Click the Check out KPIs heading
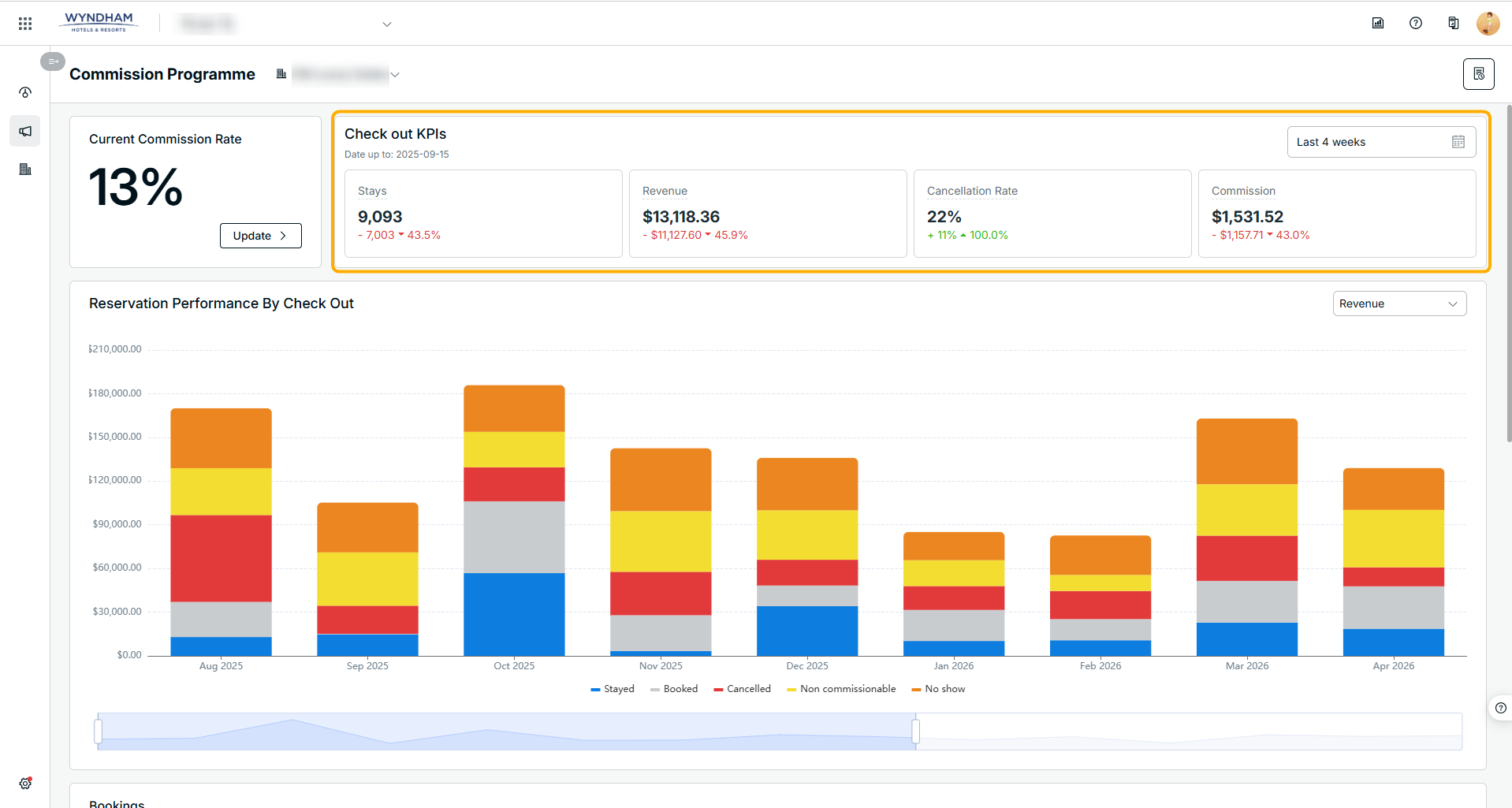This screenshot has height=808, width=1512. coord(396,134)
